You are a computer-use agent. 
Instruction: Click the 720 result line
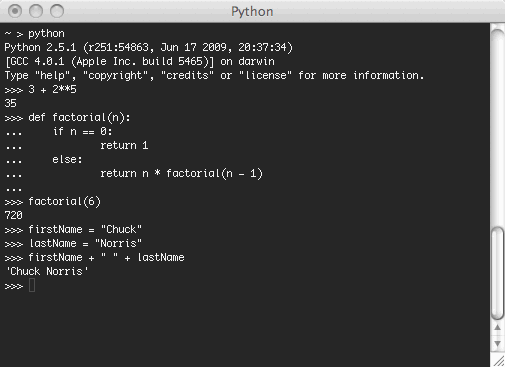14,215
